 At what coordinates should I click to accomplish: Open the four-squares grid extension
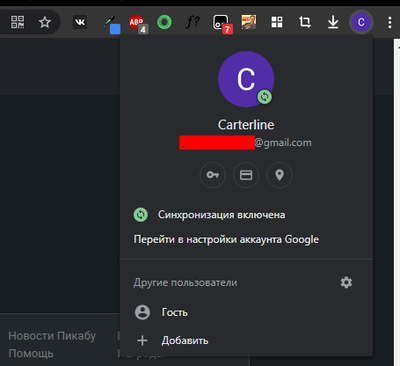[277, 22]
